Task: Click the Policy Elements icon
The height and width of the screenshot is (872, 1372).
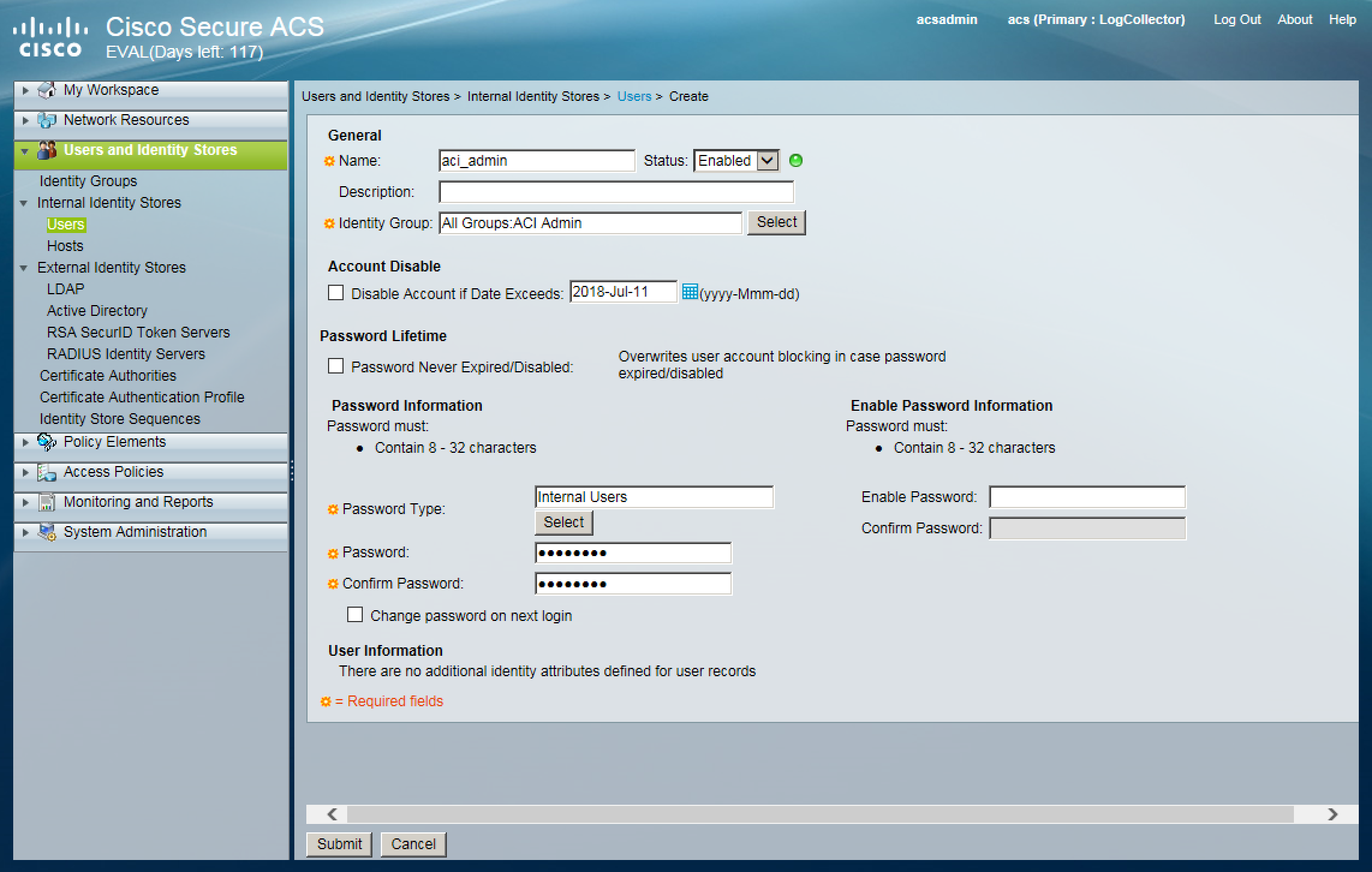Action: tap(47, 442)
